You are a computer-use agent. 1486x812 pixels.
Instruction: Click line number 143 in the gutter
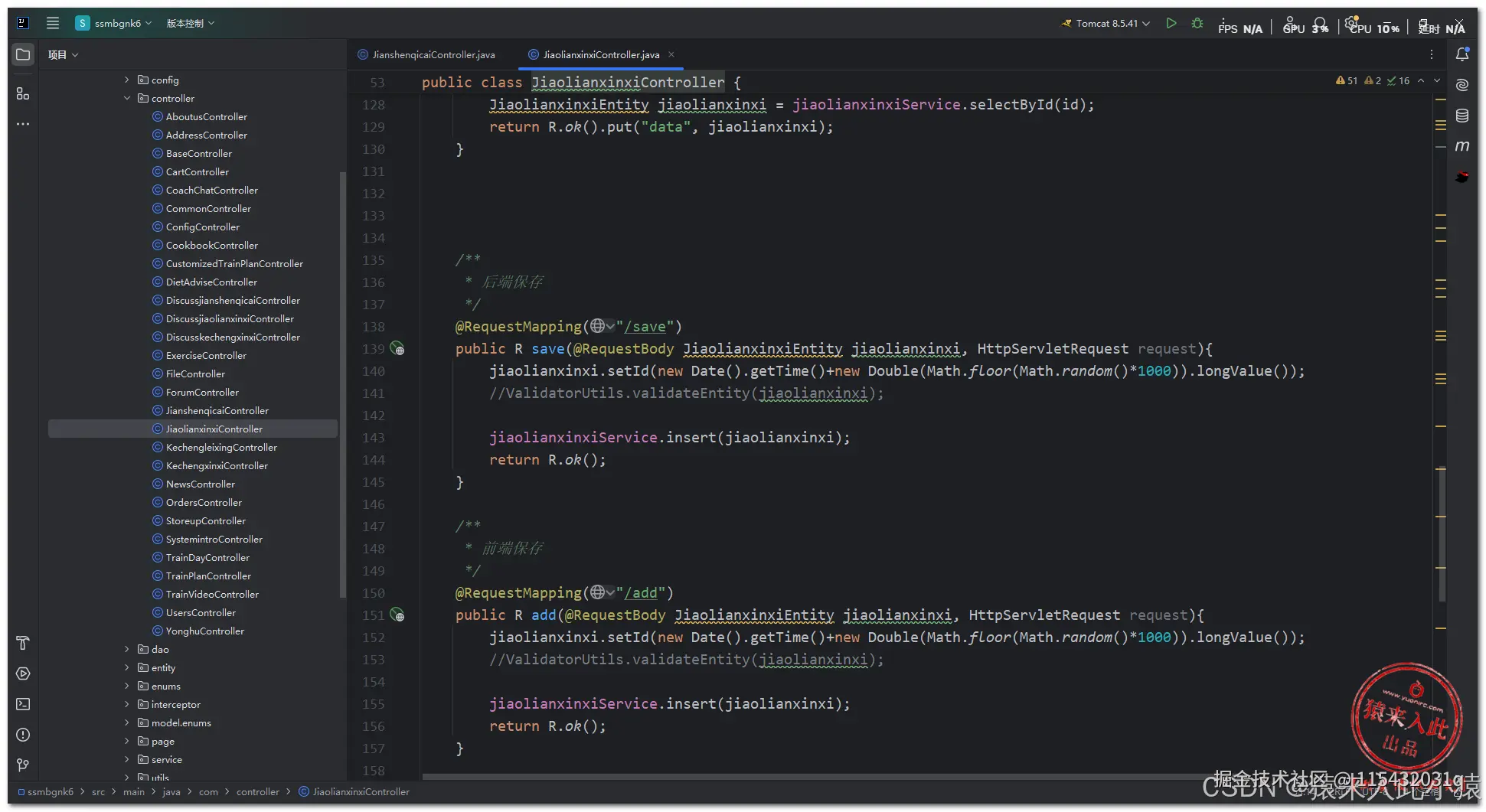[x=374, y=438]
